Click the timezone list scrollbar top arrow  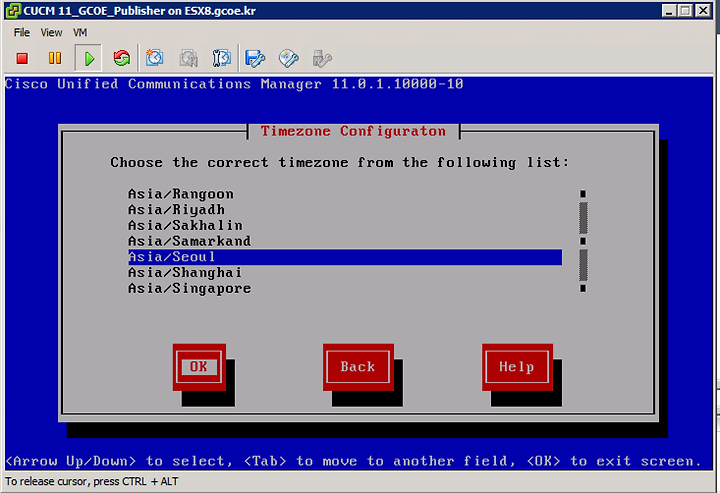point(583,194)
